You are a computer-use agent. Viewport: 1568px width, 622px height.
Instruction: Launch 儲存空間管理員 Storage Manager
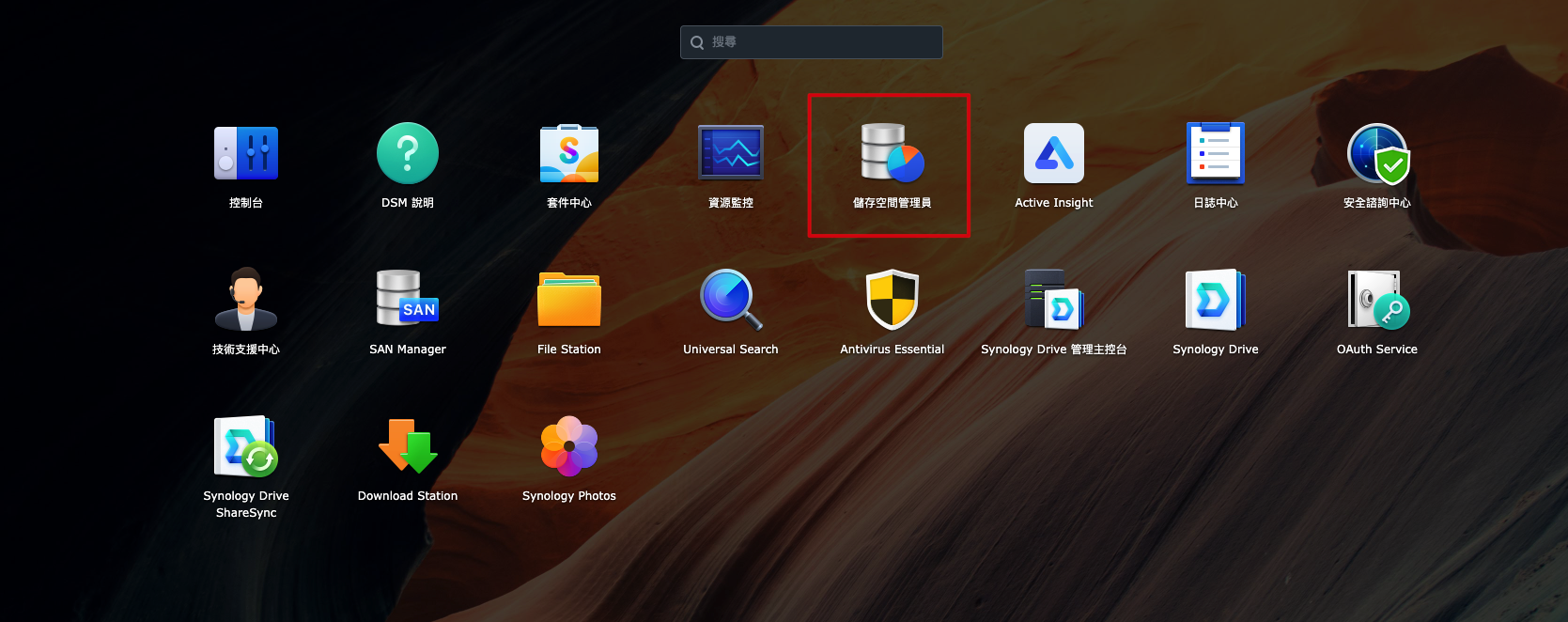tap(892, 154)
